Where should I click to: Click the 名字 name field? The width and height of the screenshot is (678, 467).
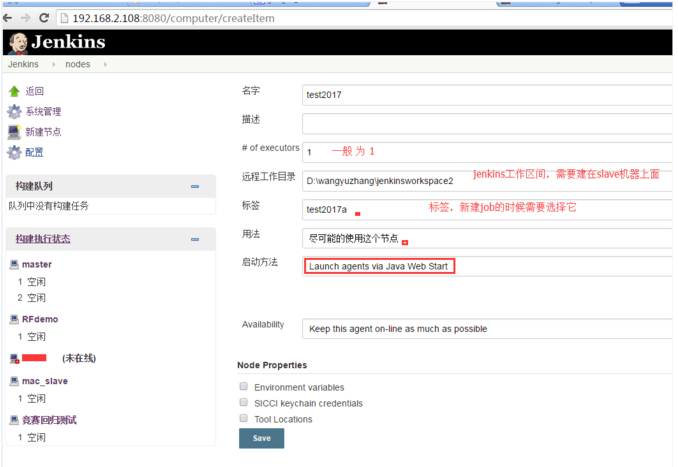point(487,95)
